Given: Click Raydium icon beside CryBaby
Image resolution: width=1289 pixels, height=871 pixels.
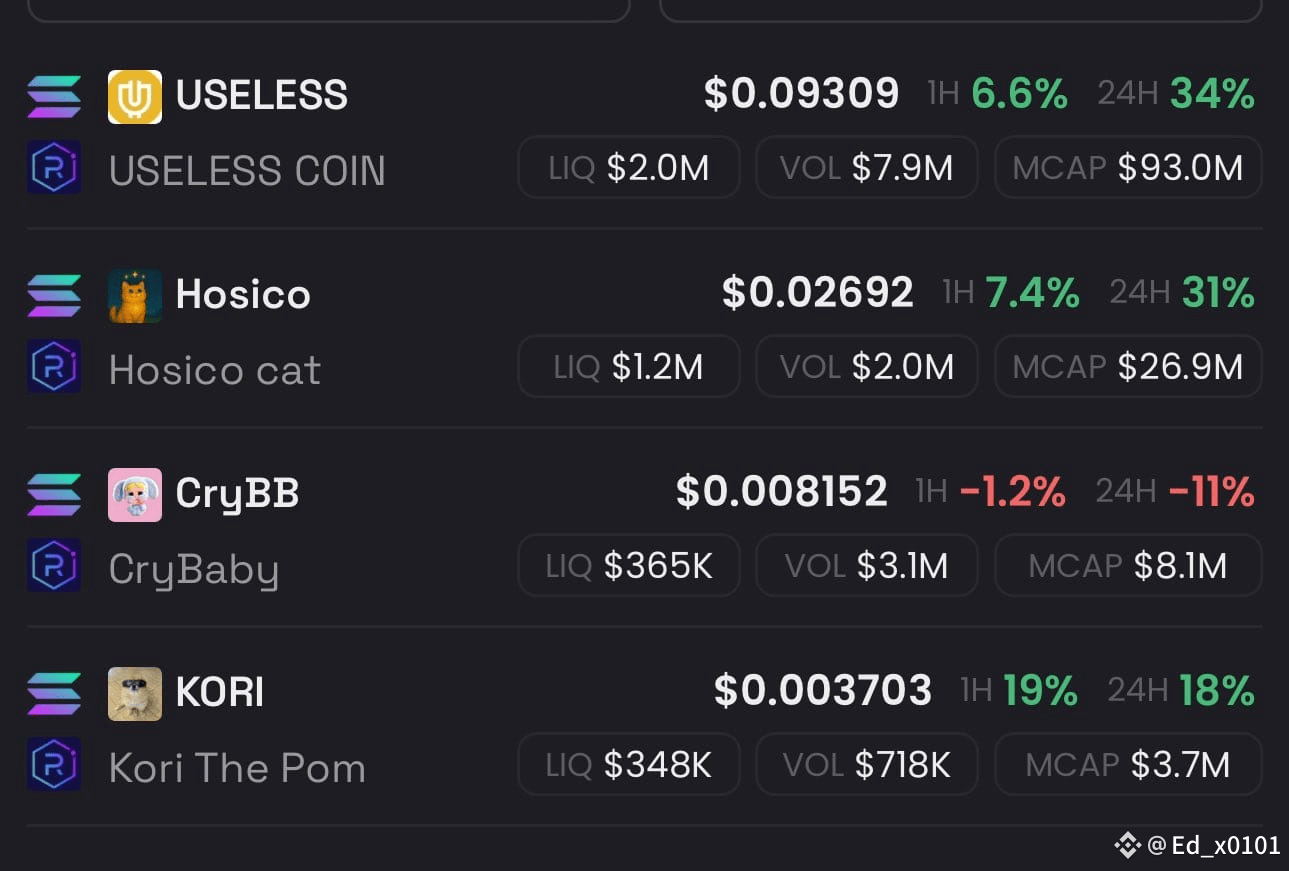Looking at the screenshot, I should pyautogui.click(x=54, y=566).
